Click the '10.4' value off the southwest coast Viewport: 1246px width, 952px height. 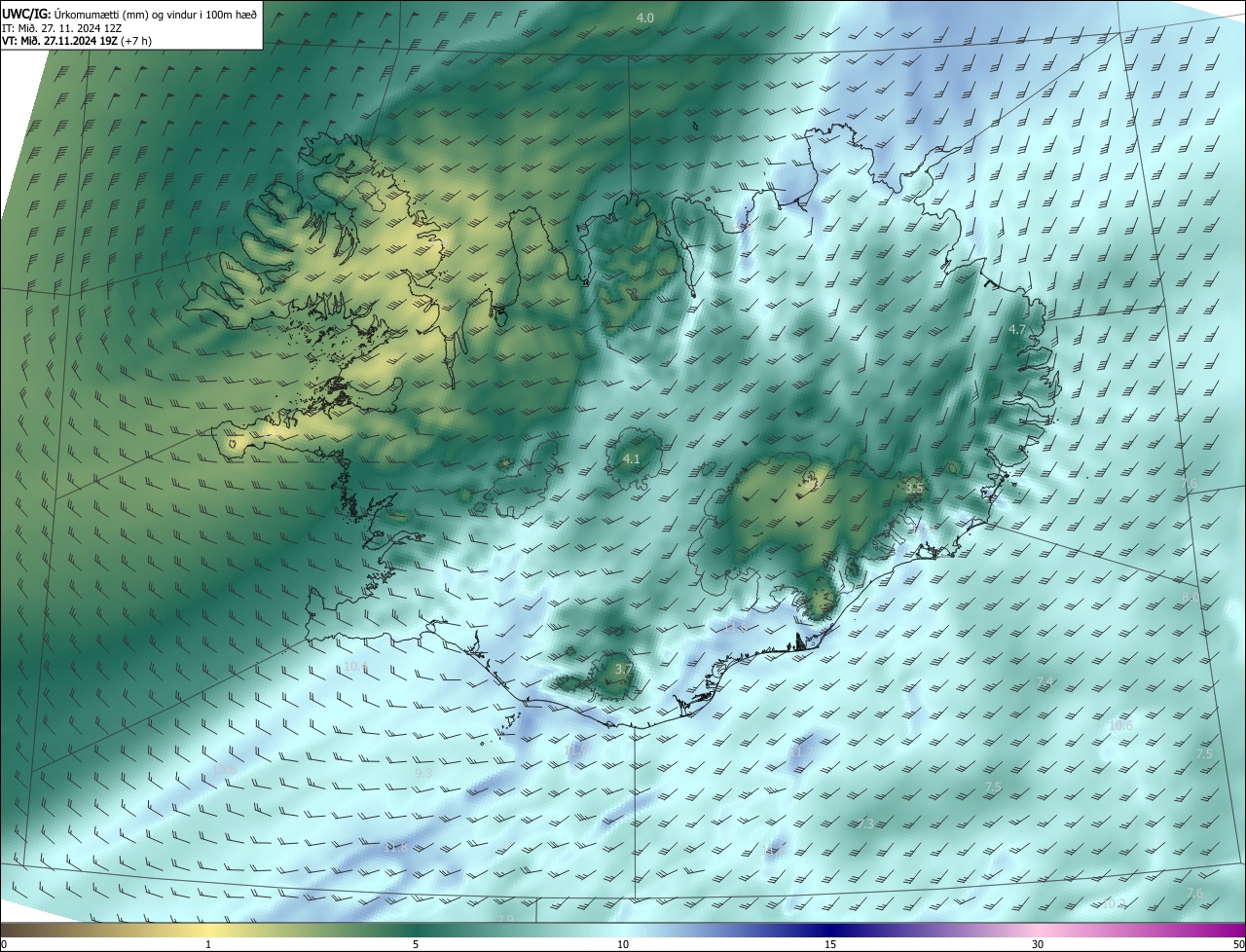[x=356, y=666]
